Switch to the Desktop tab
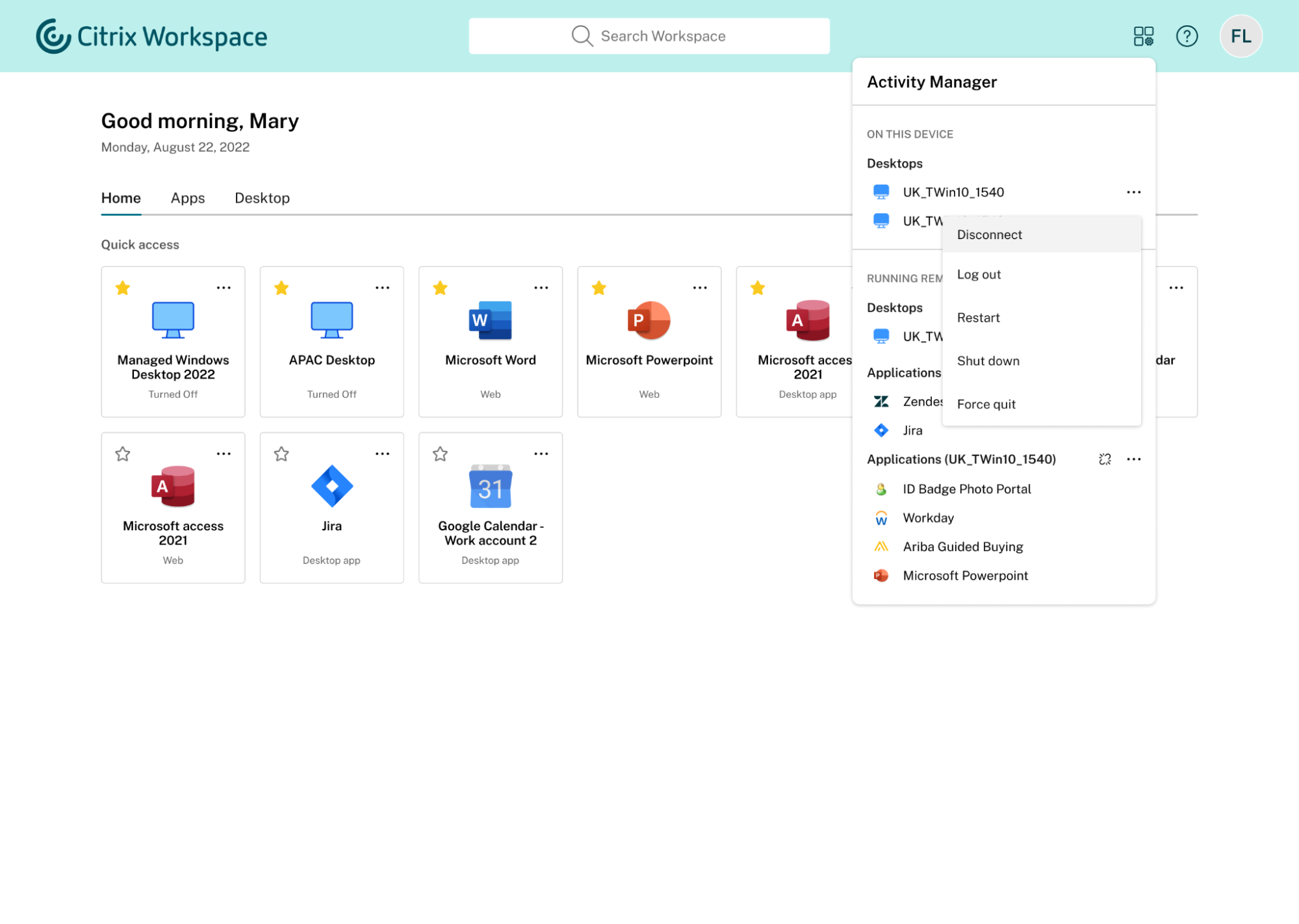This screenshot has height=924, width=1299. [x=262, y=198]
